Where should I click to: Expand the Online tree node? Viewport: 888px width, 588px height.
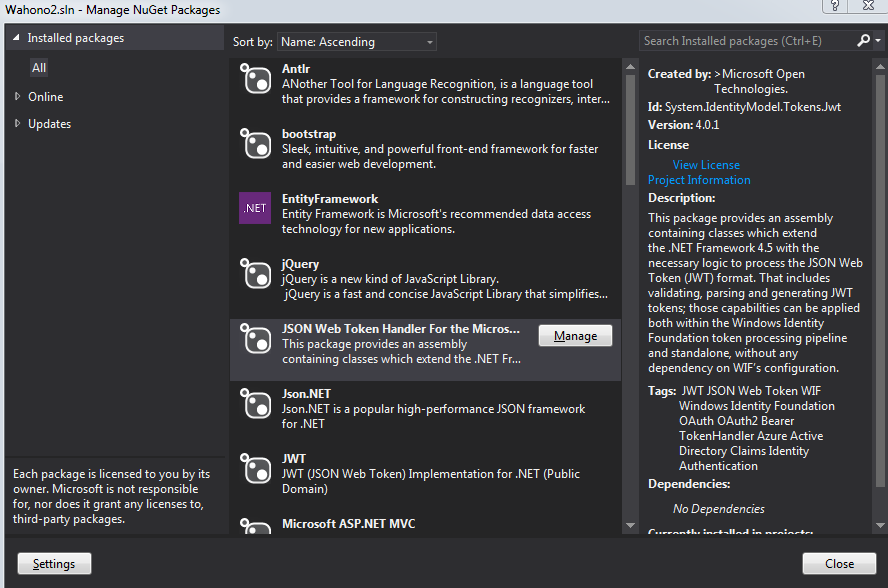click(x=18, y=97)
